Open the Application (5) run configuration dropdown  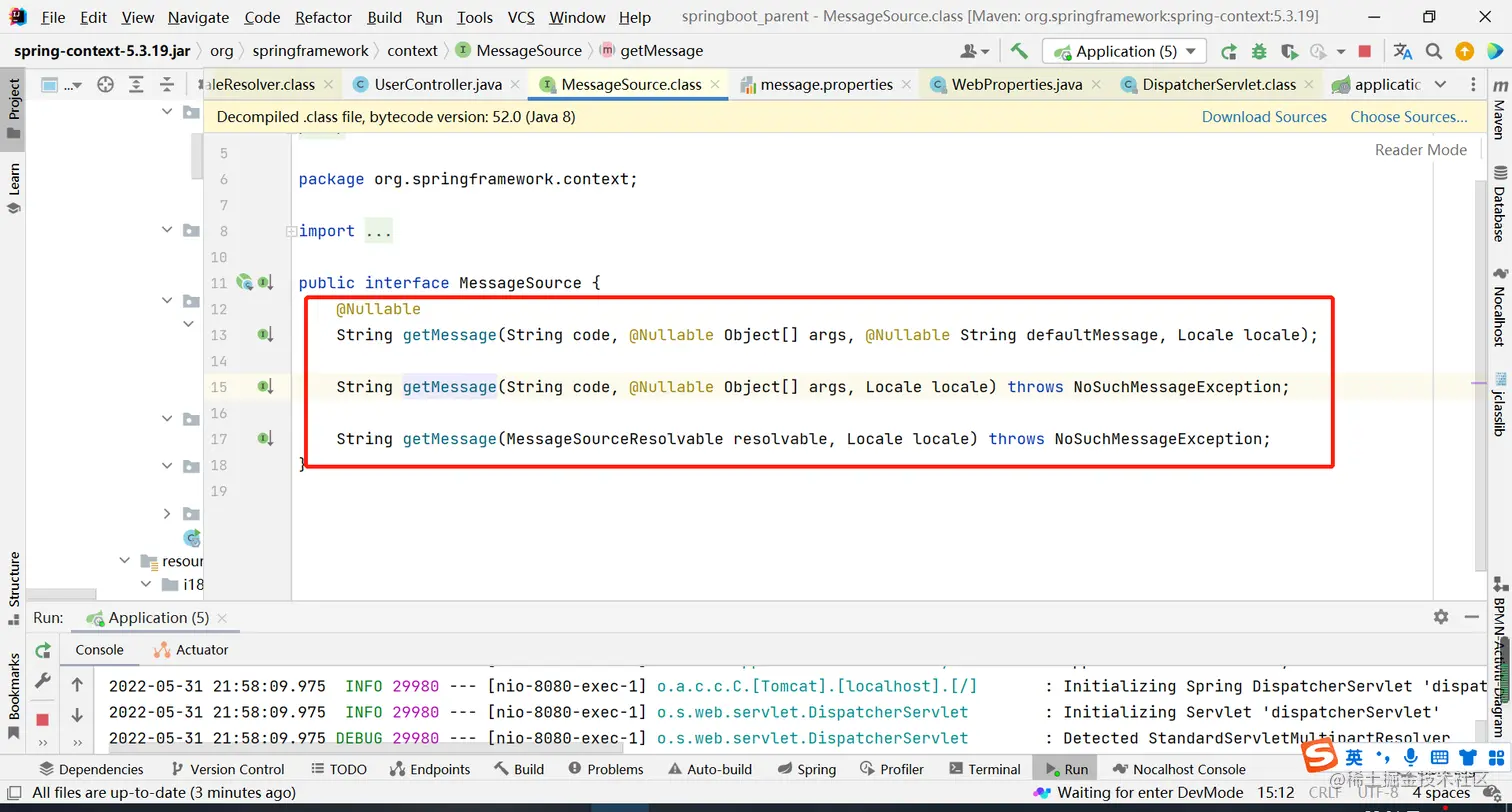(1124, 51)
